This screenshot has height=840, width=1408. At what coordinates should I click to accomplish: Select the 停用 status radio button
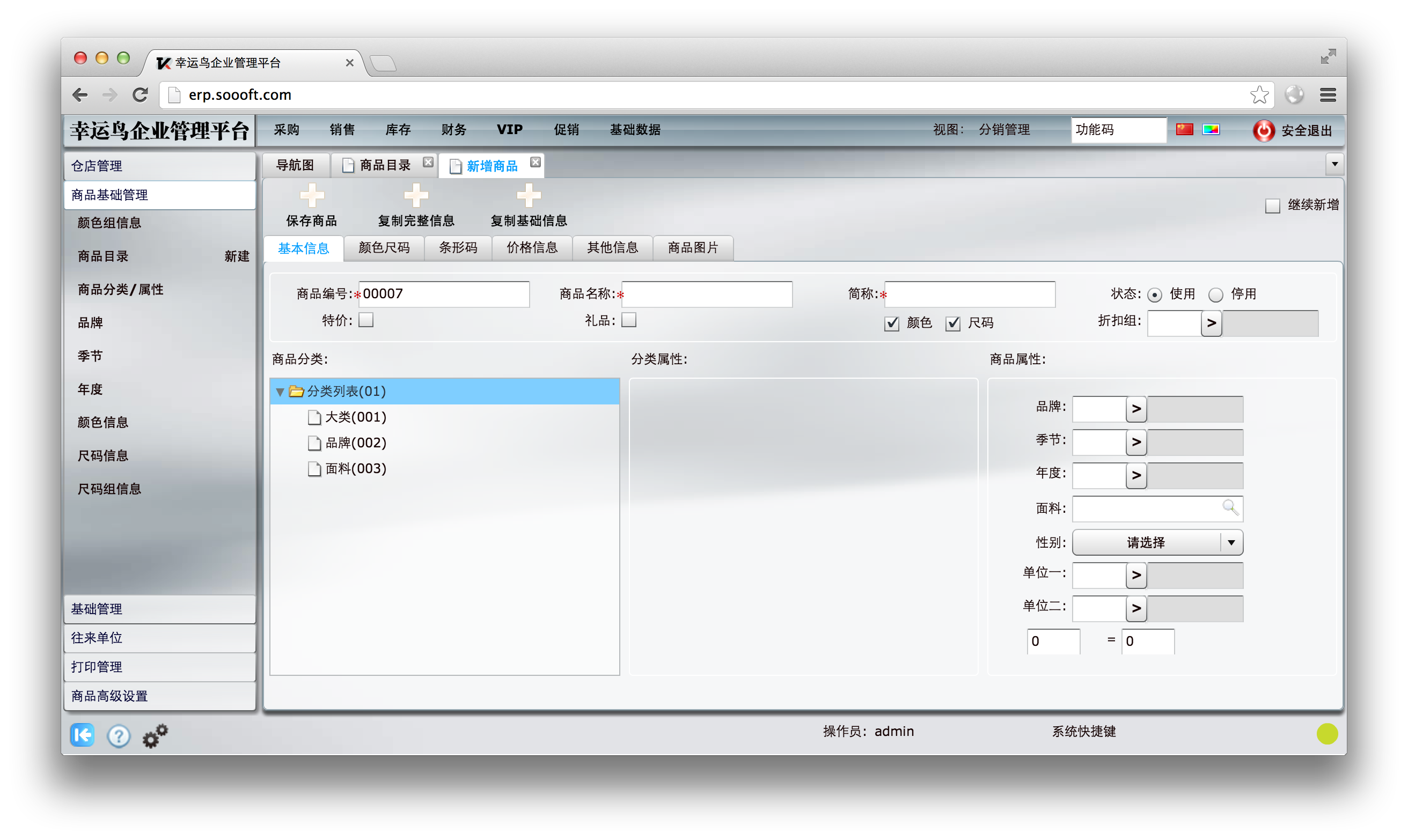tap(1215, 294)
